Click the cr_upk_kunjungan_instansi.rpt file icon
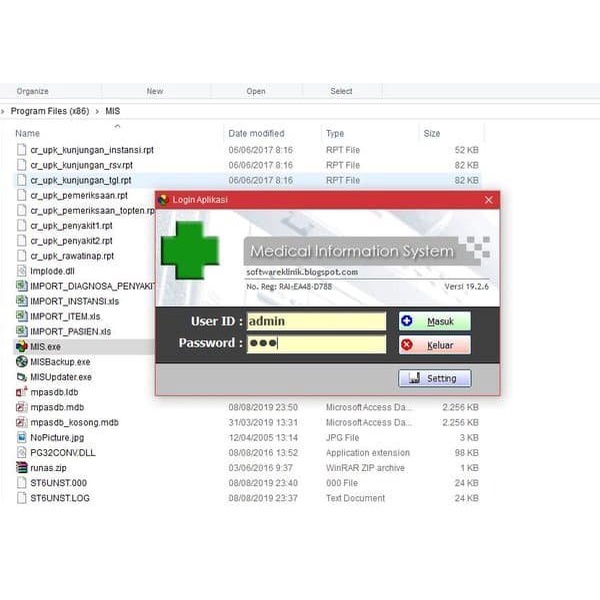The width and height of the screenshot is (600, 600). (22, 150)
